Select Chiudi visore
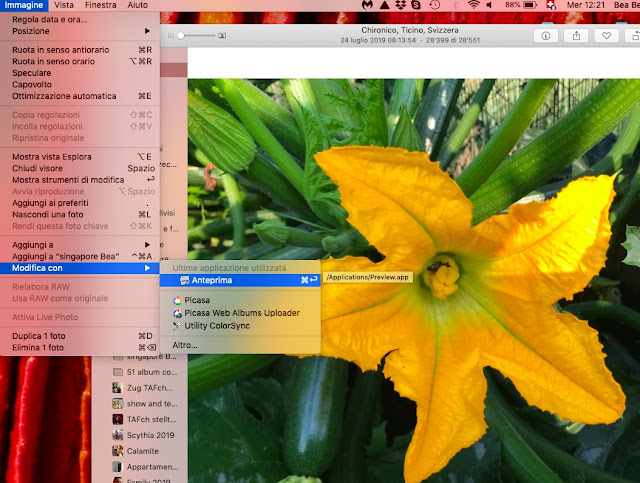 [80, 168]
